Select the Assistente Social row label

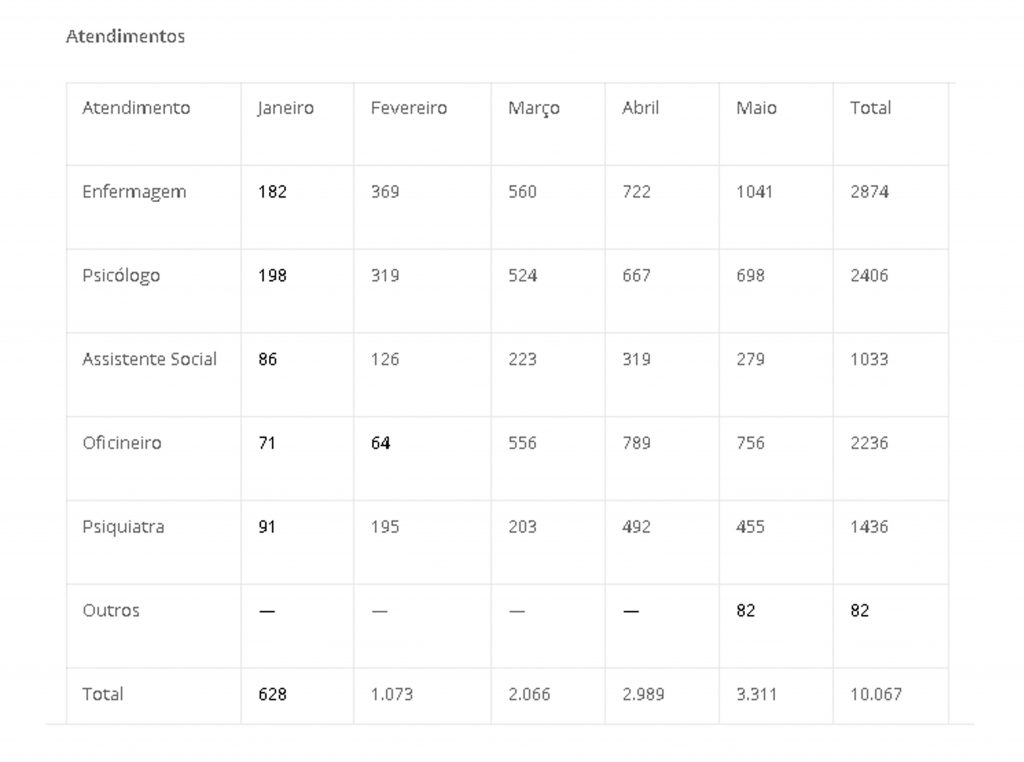click(149, 359)
